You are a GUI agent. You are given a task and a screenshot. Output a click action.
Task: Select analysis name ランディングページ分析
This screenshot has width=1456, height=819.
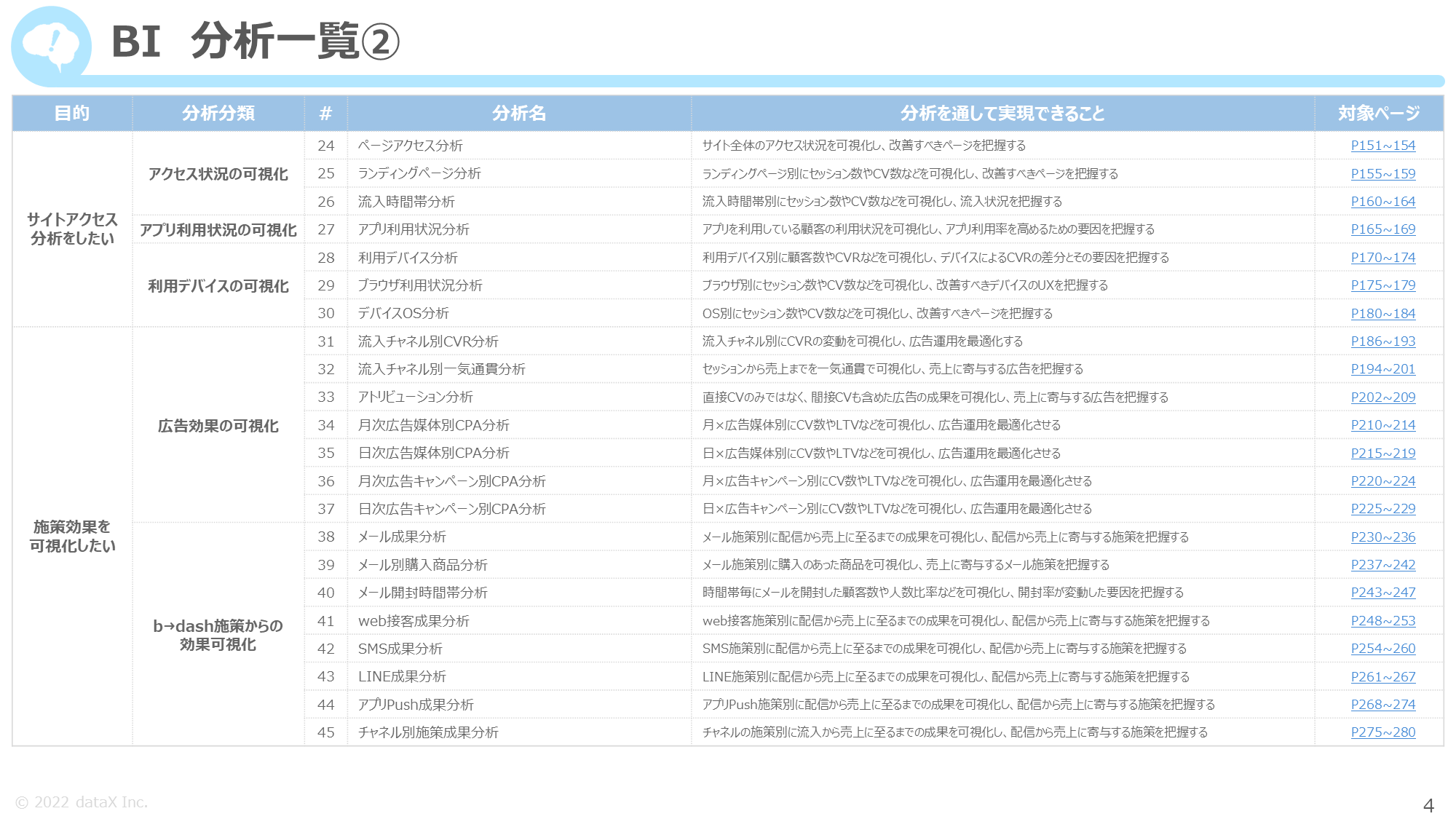[x=419, y=173]
